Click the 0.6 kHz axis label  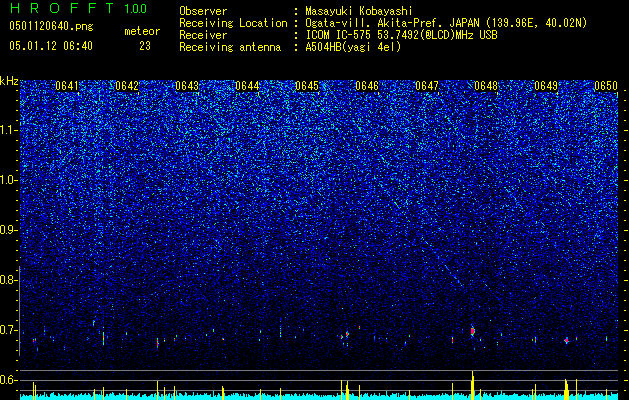click(8, 380)
